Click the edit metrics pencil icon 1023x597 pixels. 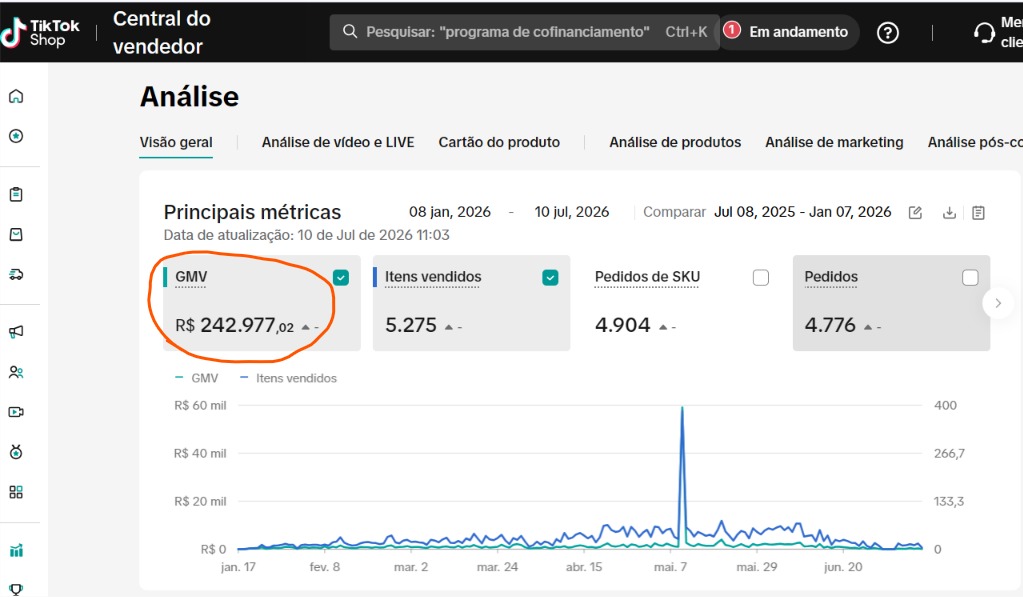click(915, 213)
